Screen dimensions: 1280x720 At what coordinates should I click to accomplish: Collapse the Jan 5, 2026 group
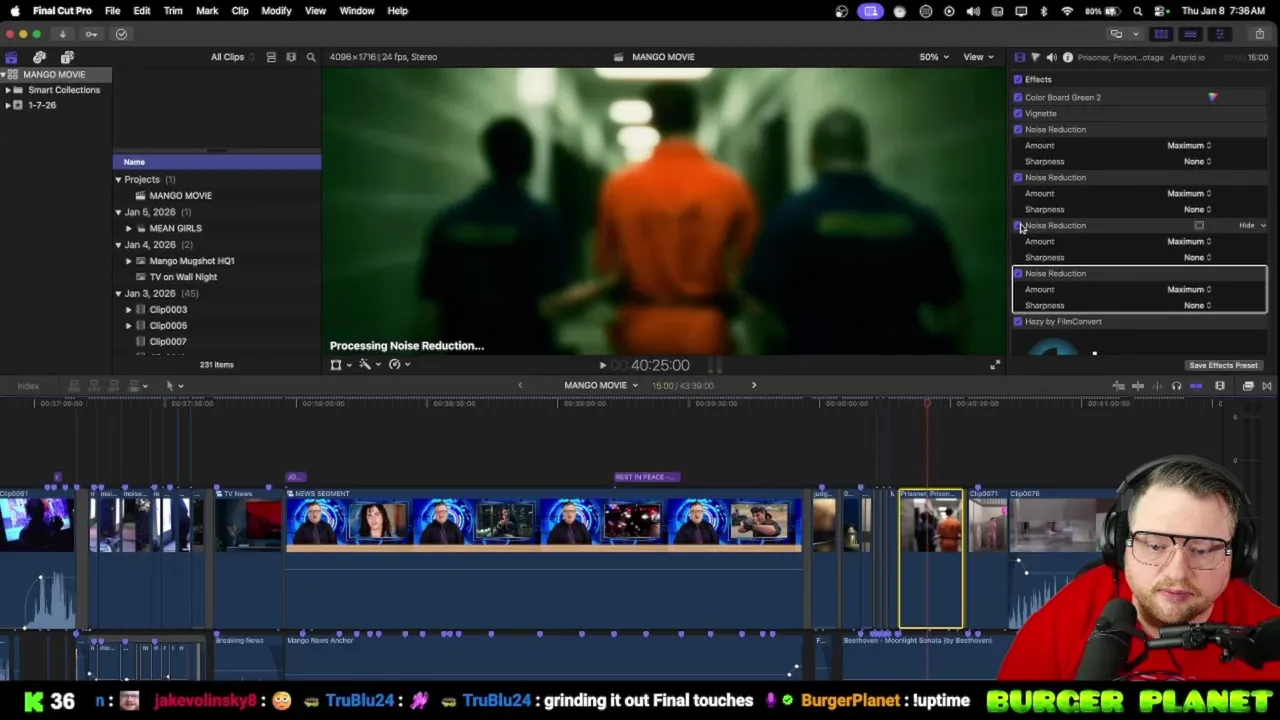118,212
